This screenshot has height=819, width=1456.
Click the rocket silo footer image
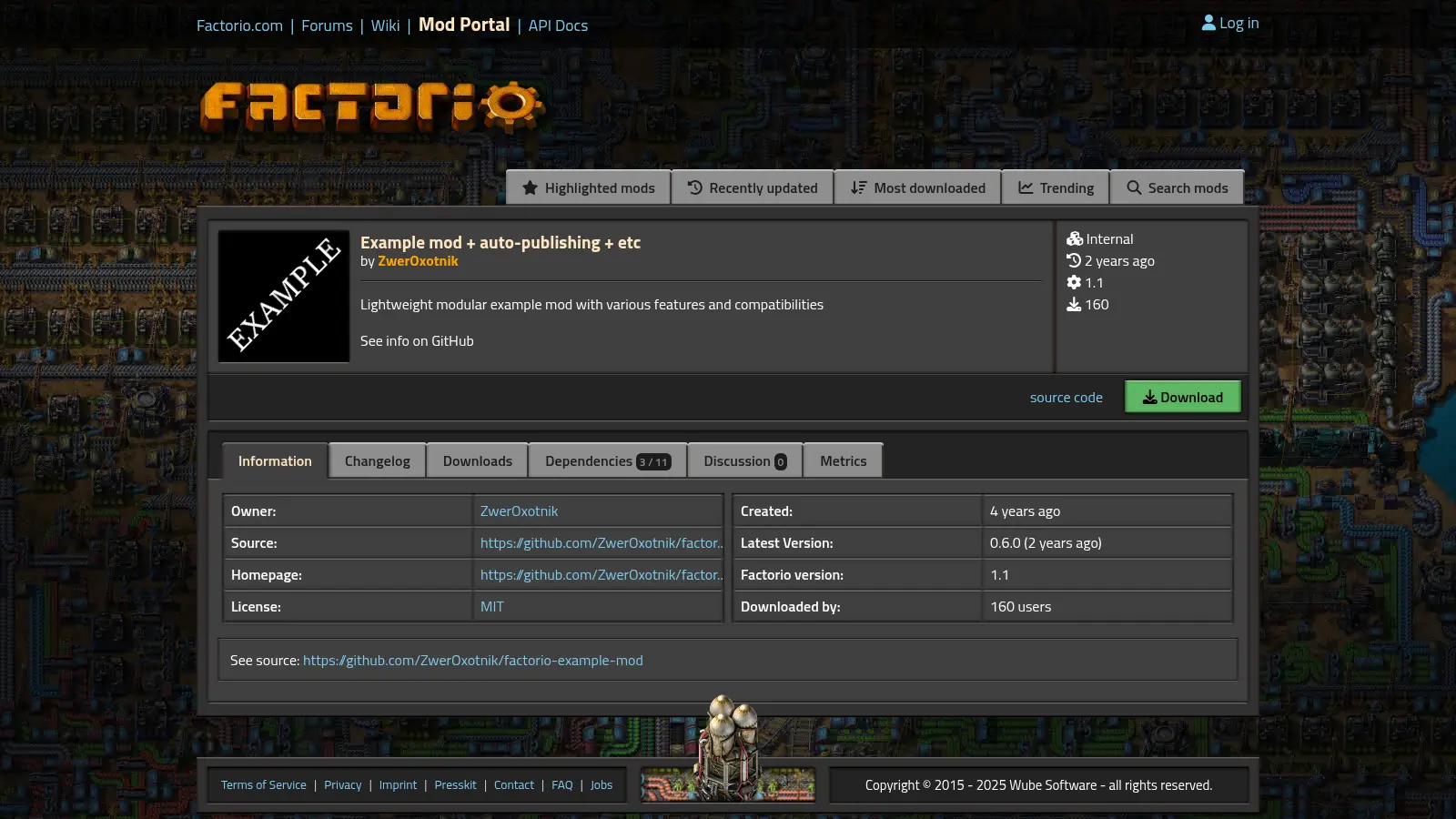tap(728, 750)
